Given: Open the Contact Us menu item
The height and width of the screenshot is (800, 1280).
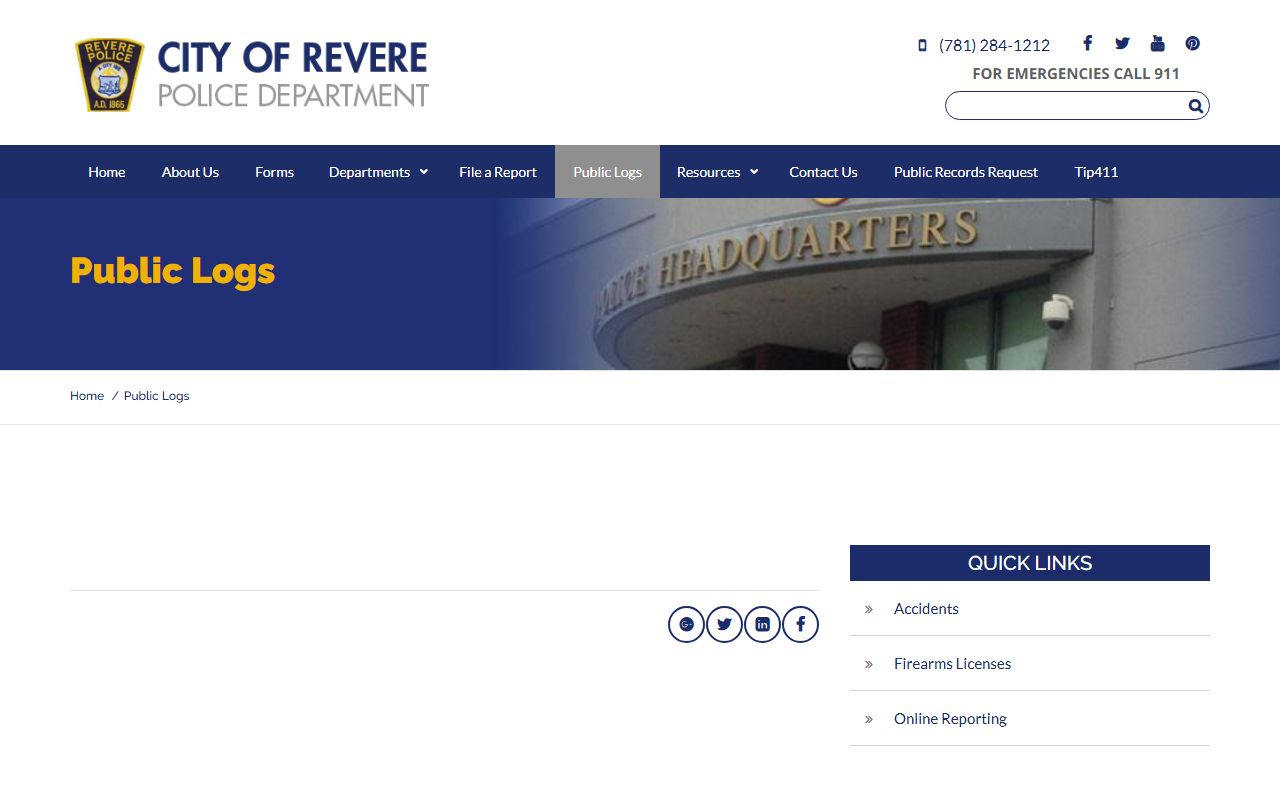Looking at the screenshot, I should click(x=823, y=172).
